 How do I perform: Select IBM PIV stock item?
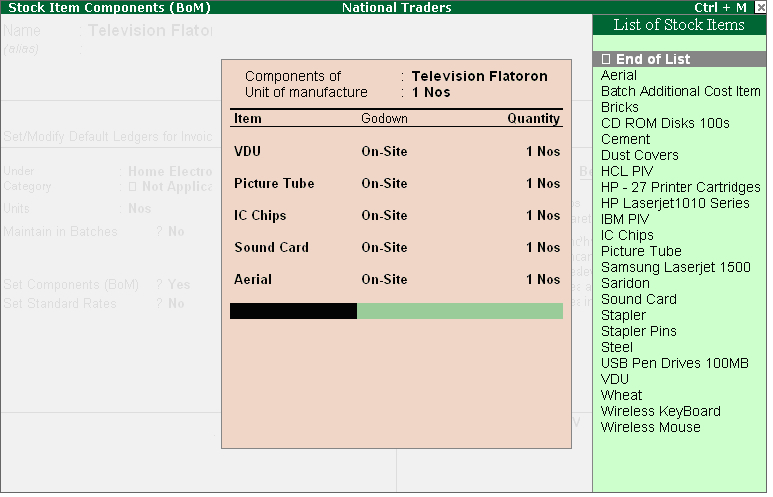tap(625, 219)
